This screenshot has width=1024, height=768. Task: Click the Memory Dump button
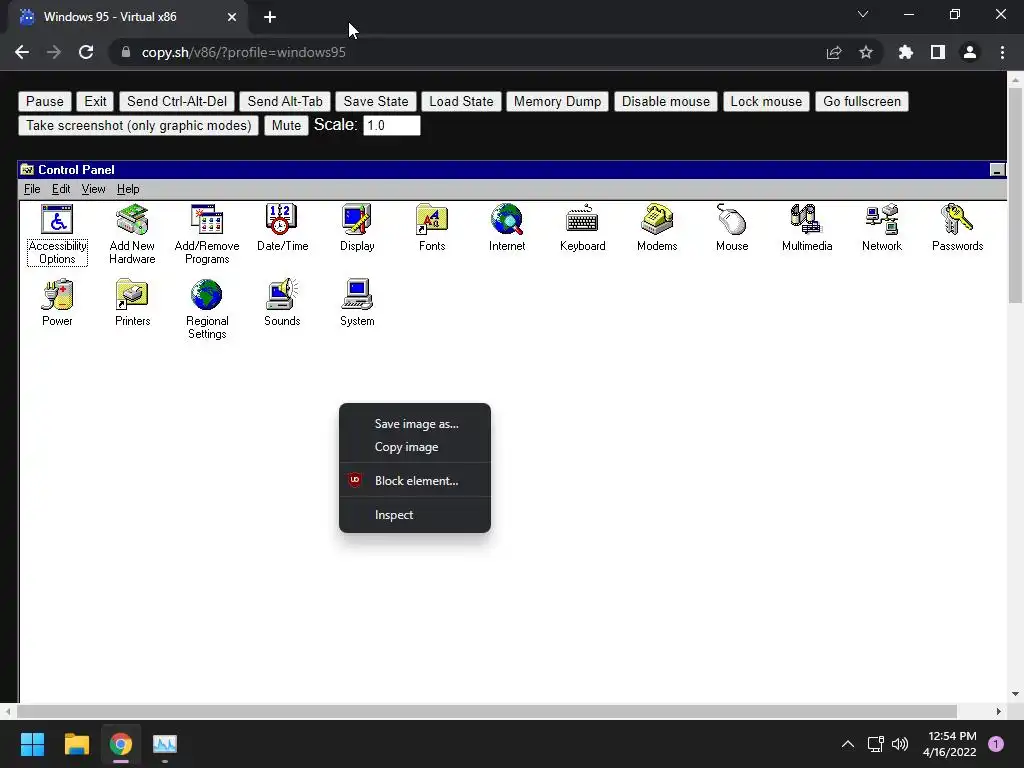pos(557,101)
